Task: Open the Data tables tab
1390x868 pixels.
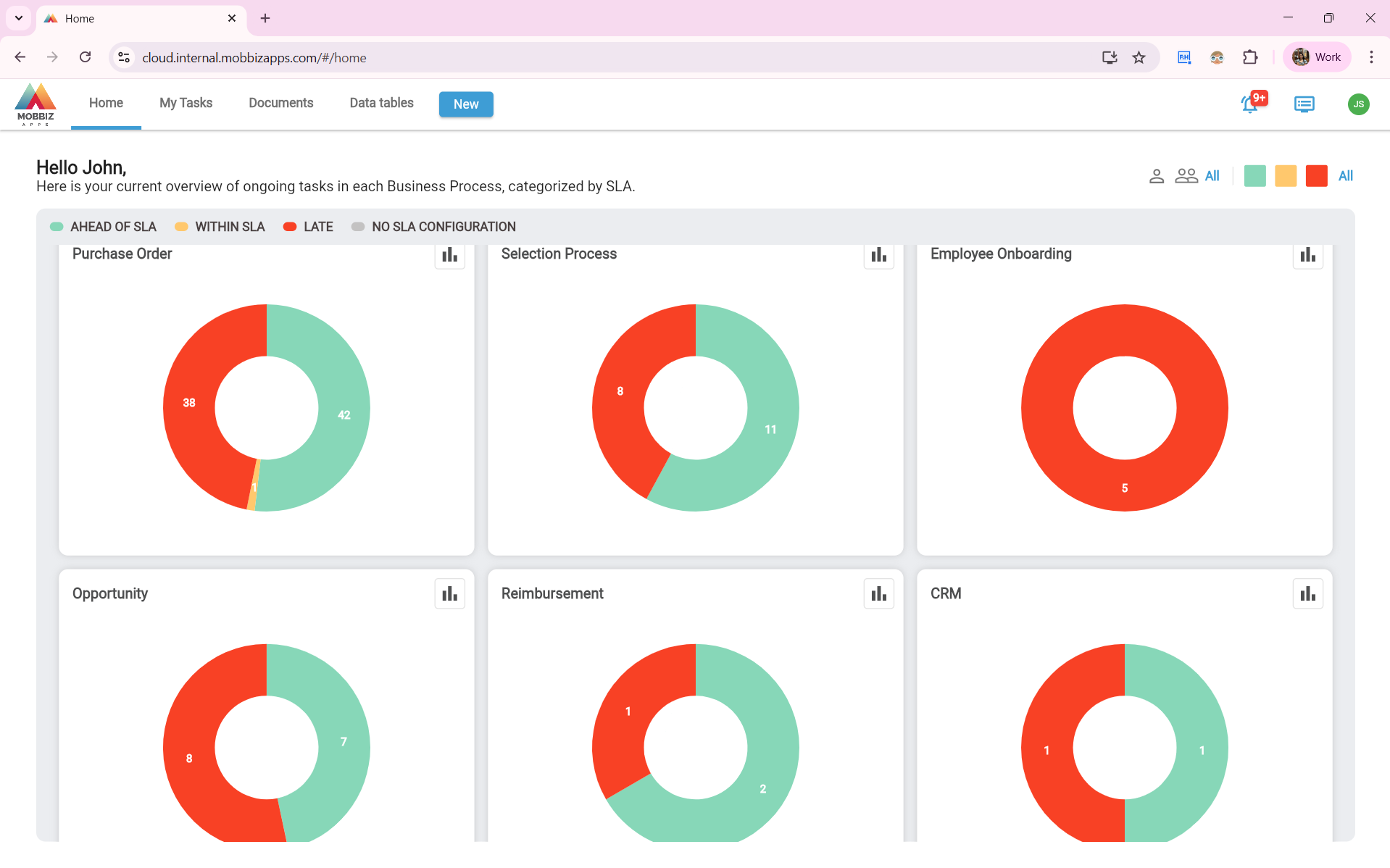Action: (381, 104)
